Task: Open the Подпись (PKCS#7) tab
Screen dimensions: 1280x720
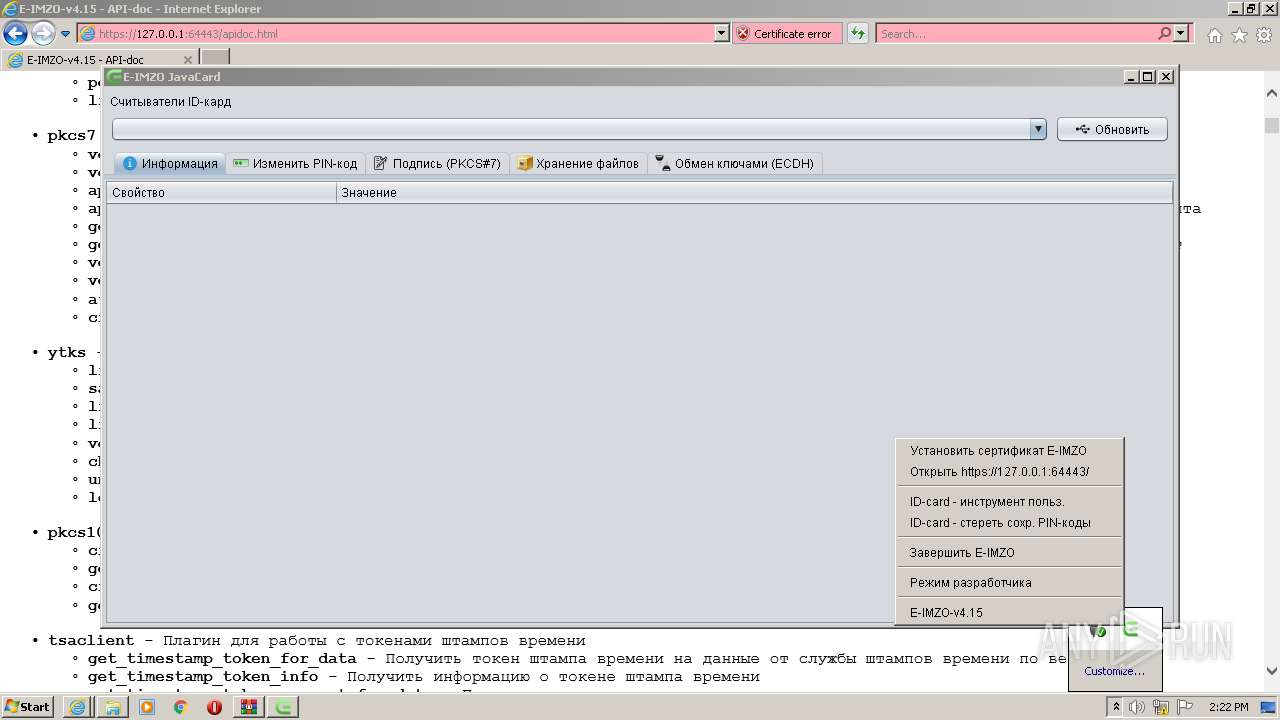Action: tap(438, 164)
